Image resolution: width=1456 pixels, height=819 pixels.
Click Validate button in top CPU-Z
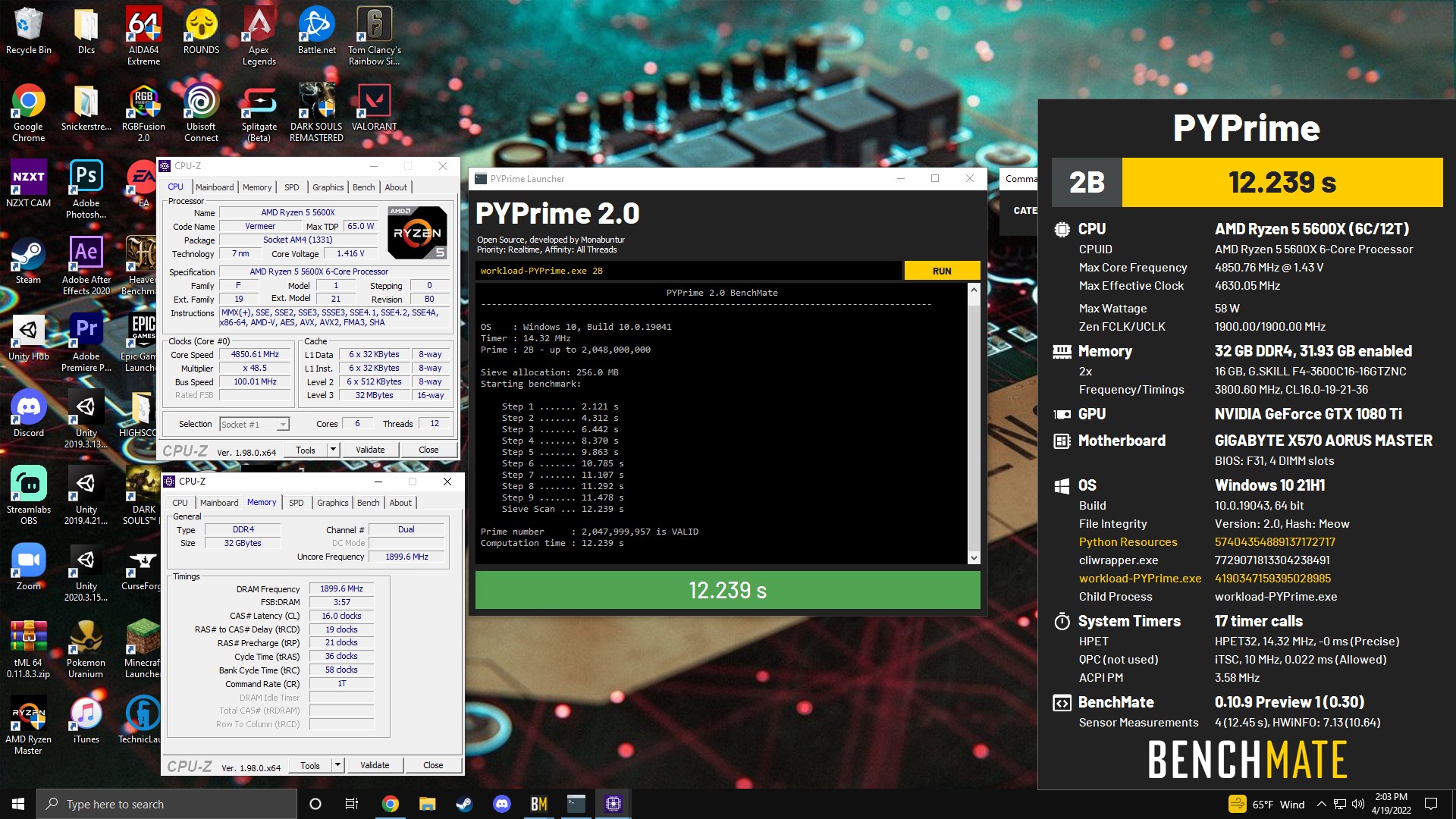pos(370,450)
